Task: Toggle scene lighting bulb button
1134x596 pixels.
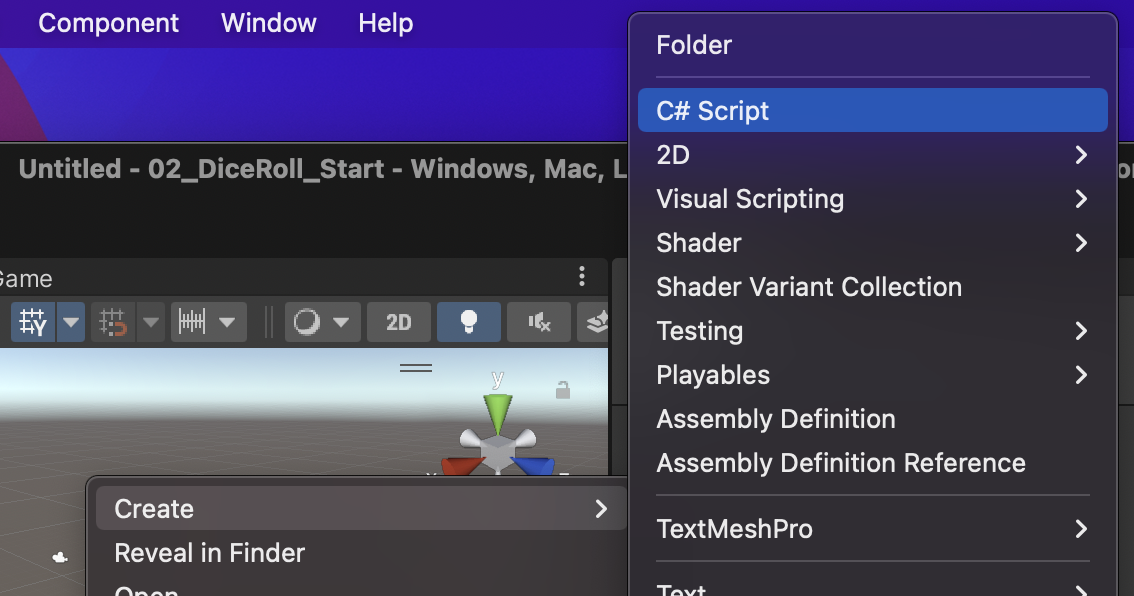Action: pyautogui.click(x=468, y=322)
